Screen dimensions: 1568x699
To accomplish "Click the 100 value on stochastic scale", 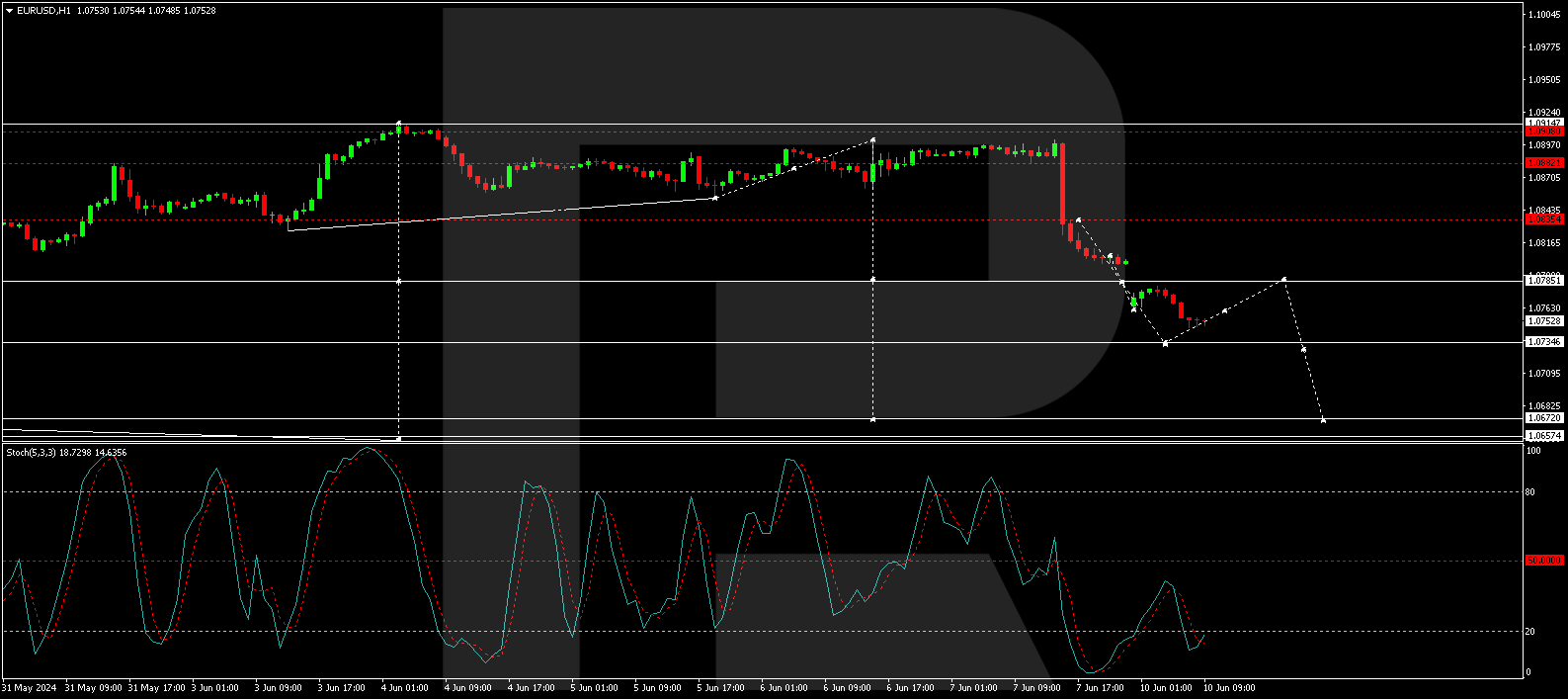I will coord(1533,451).
